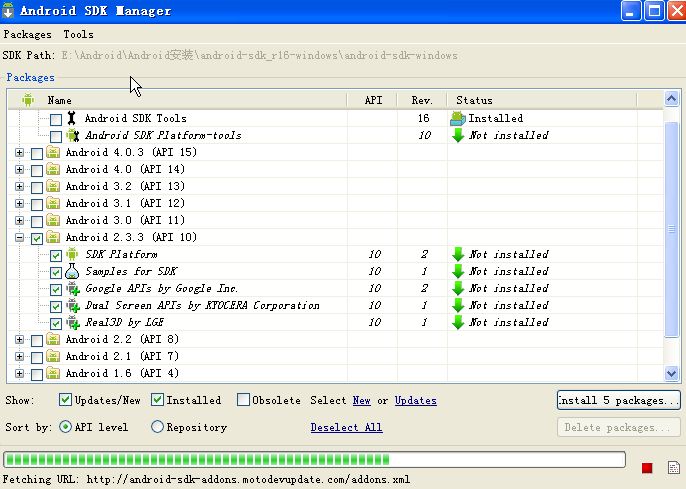Click the Android 1.6 (API 4) folder icon
The height and width of the screenshot is (489, 686).
coord(53,374)
